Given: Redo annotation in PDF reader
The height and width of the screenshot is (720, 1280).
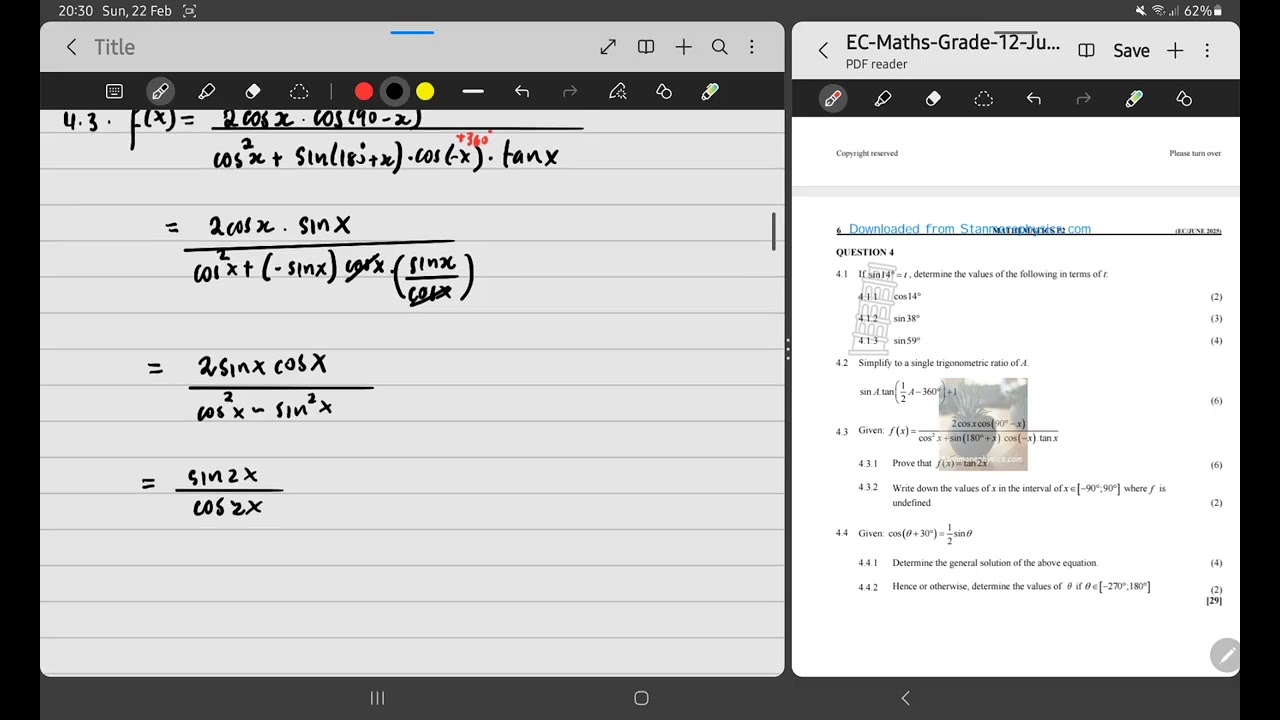Looking at the screenshot, I should 1084,98.
